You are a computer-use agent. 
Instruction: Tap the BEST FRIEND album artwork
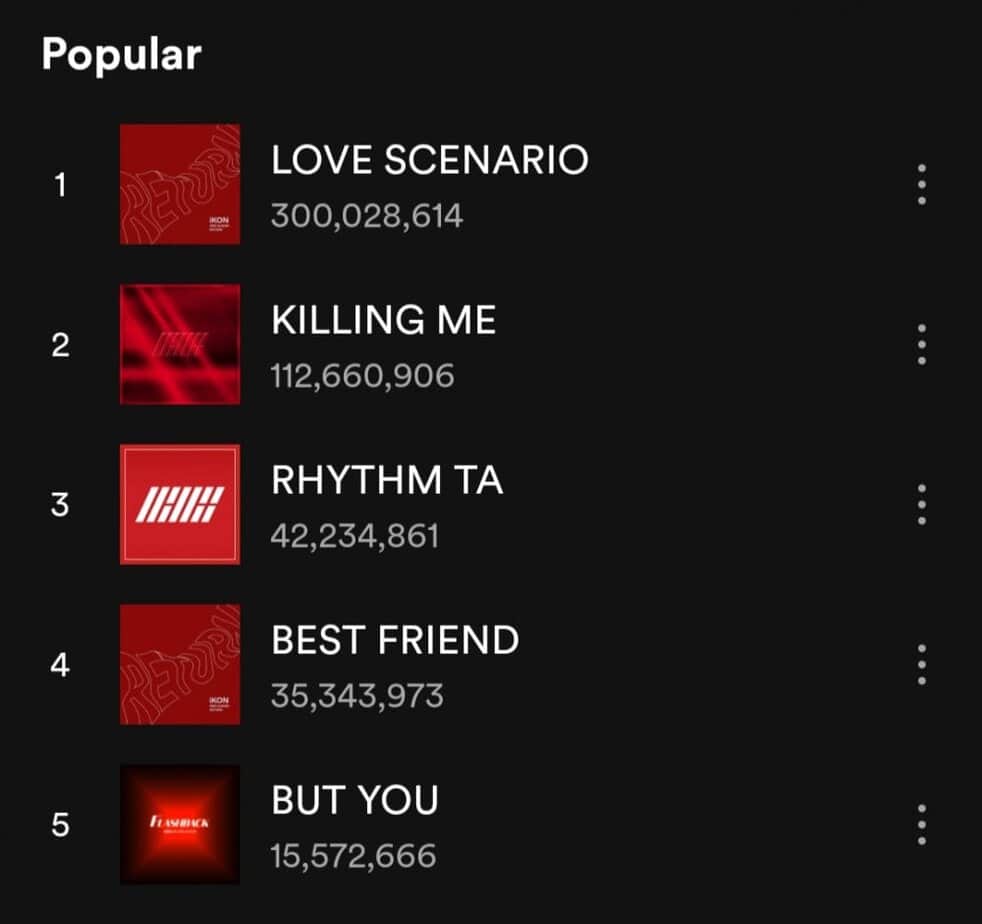coord(180,664)
